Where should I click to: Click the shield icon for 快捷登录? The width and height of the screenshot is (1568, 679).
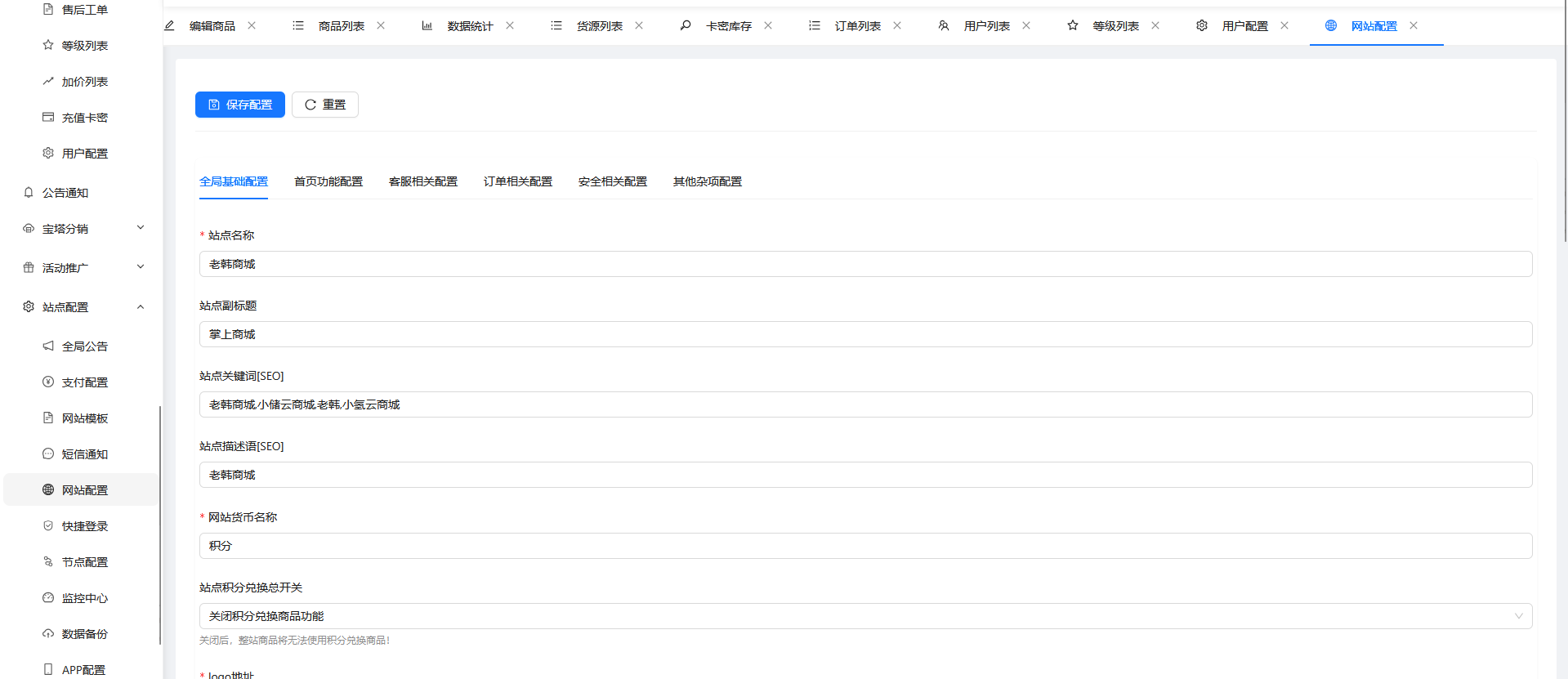pyautogui.click(x=48, y=526)
